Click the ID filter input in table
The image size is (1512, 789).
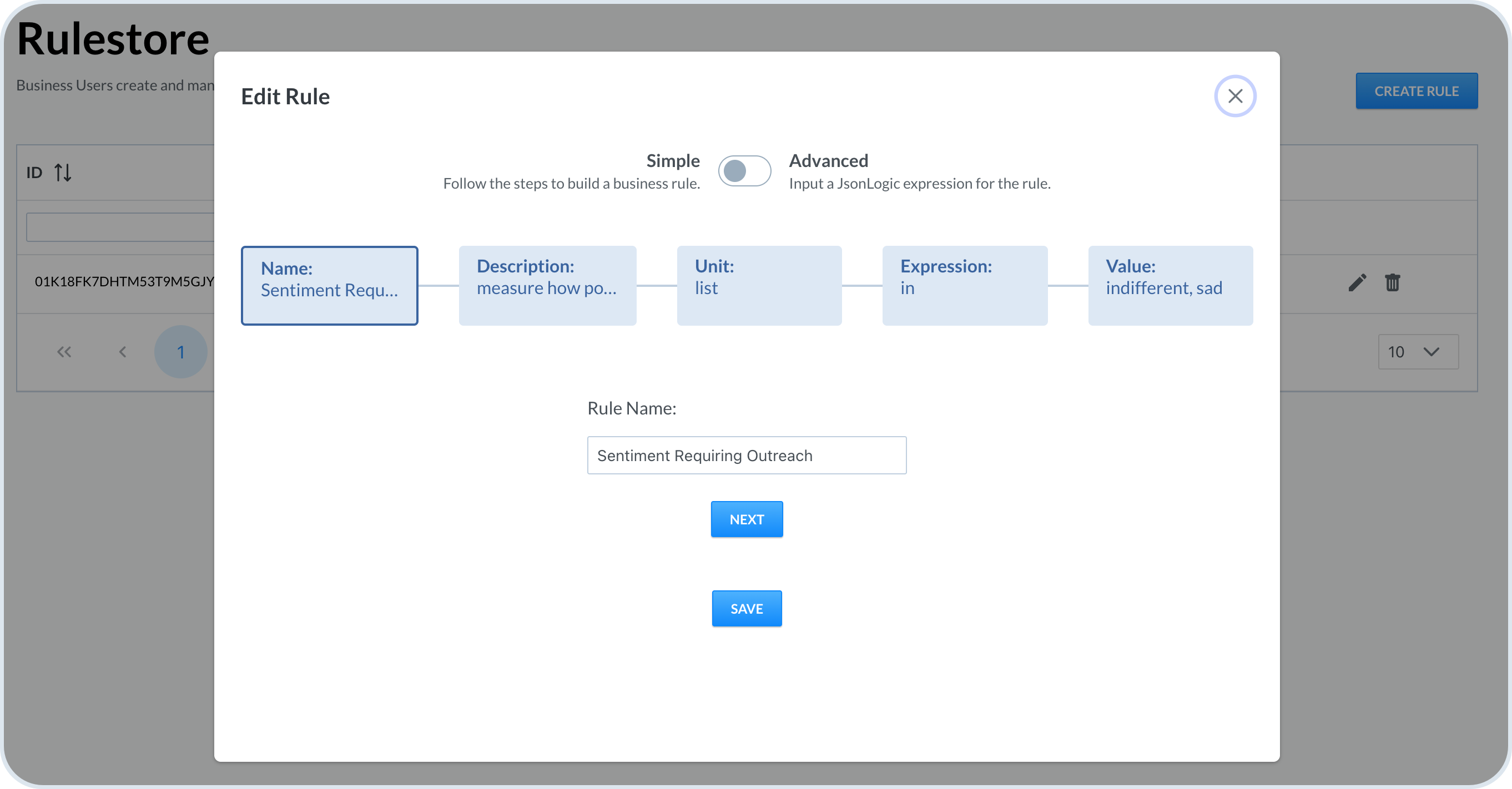(120, 227)
